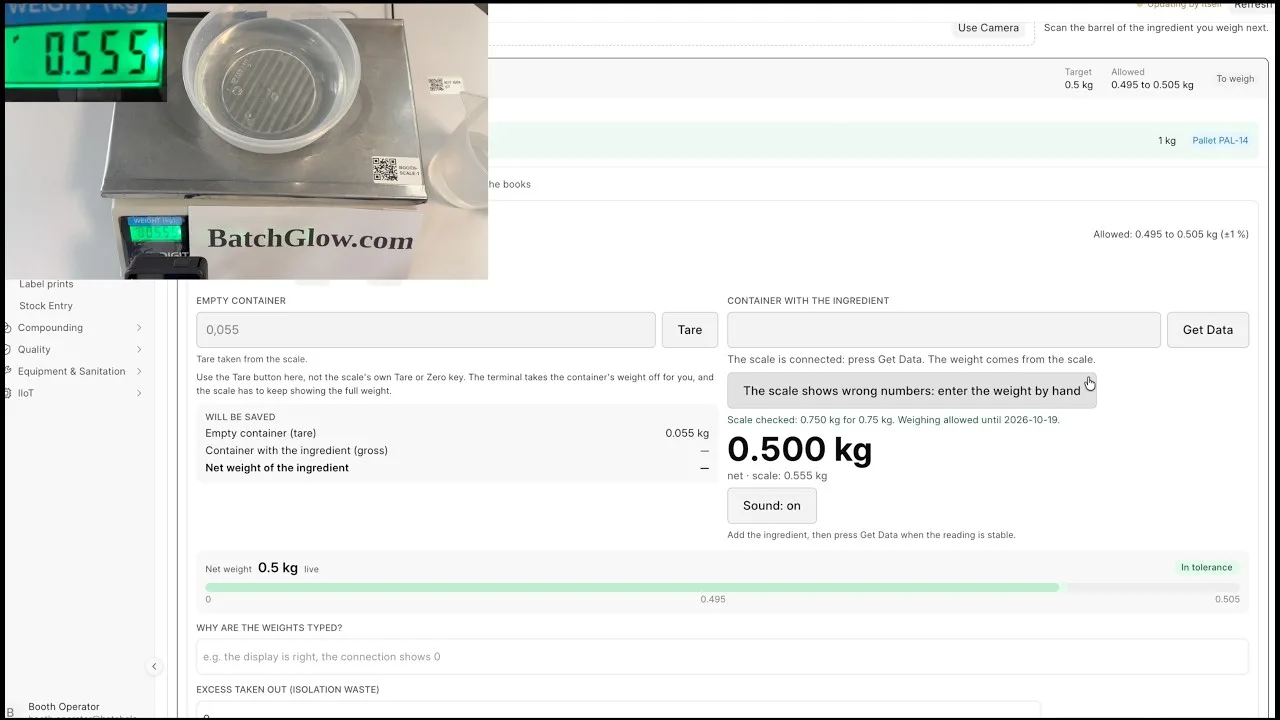Click the Compounding sidebar icon
Image resolution: width=1280 pixels, height=720 pixels.
click(x=7, y=328)
